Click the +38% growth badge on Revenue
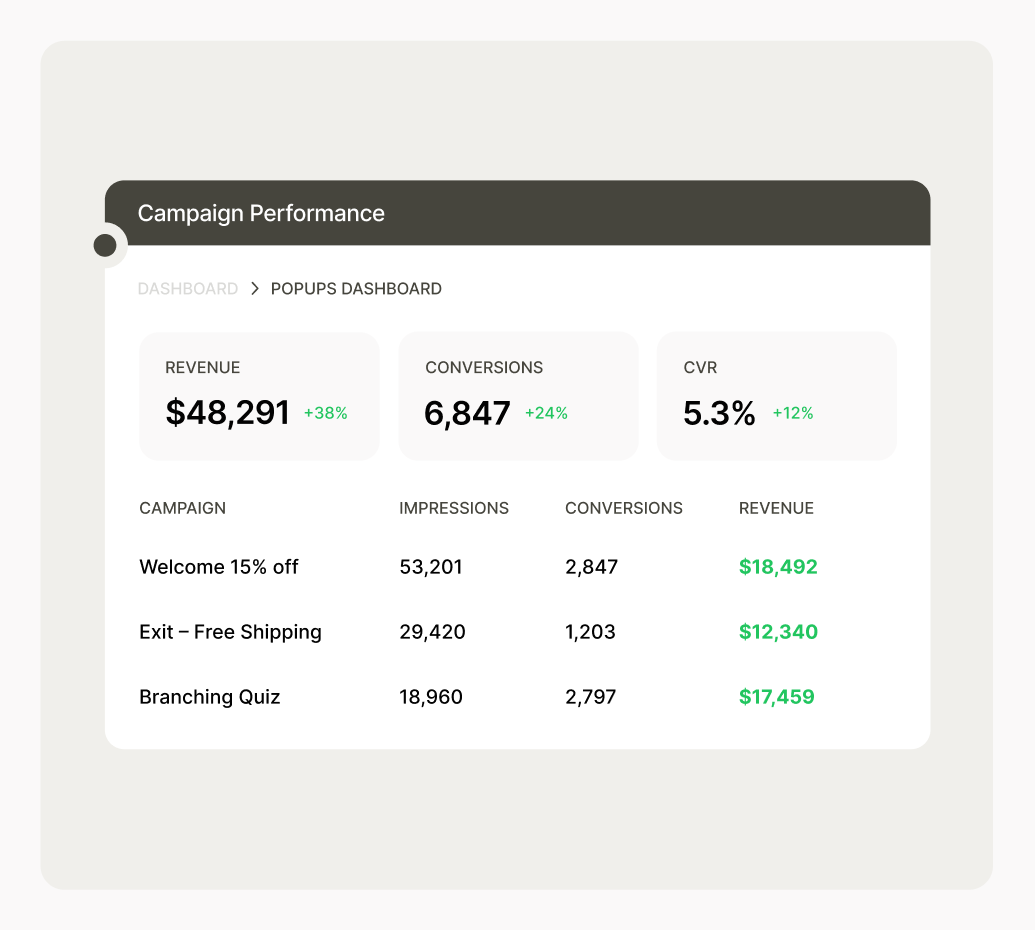 click(326, 412)
